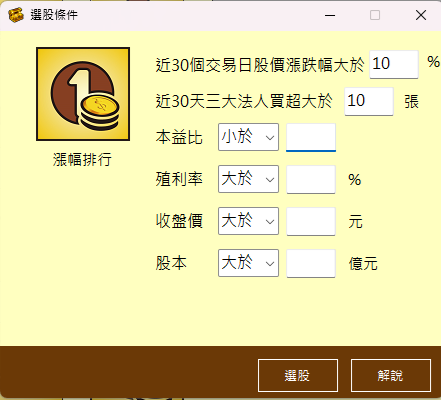Open the 殖利率 comparison dropdown
This screenshot has width=441, height=400.
248,179
